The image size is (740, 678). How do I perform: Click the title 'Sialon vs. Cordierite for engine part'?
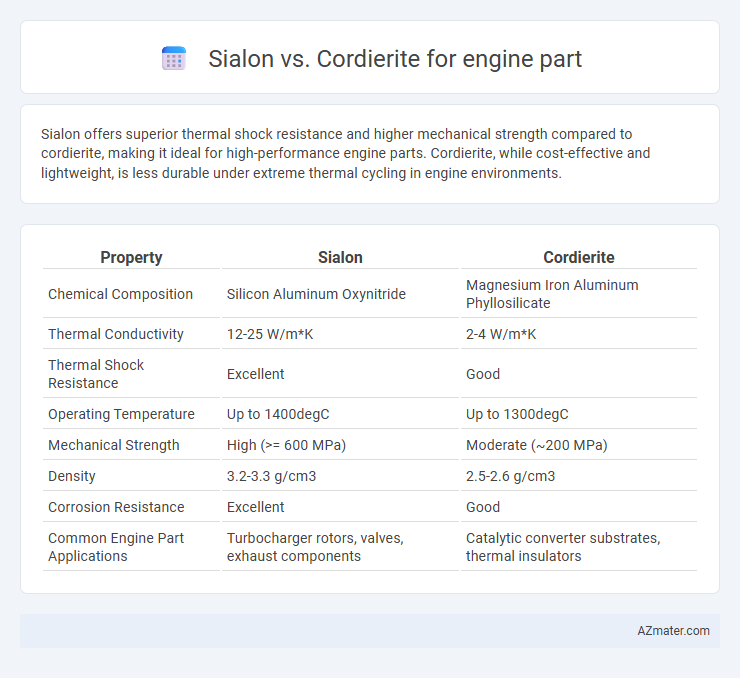pos(395,59)
